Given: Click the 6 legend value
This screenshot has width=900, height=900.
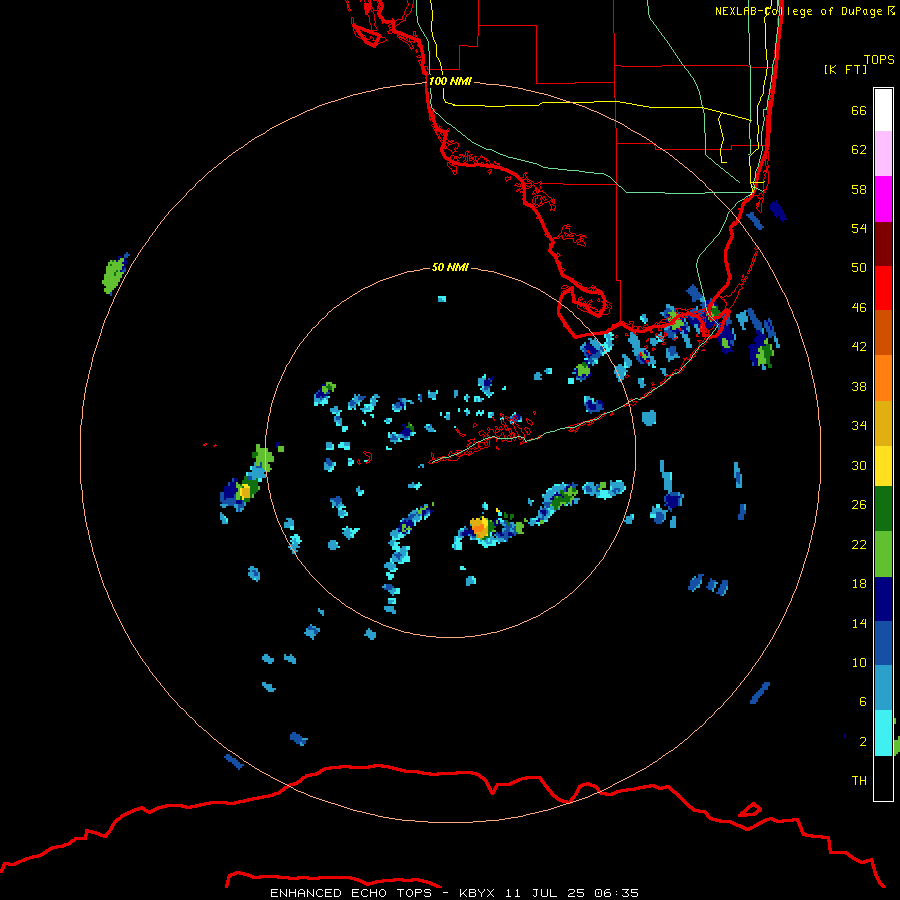Looking at the screenshot, I should 862,701.
